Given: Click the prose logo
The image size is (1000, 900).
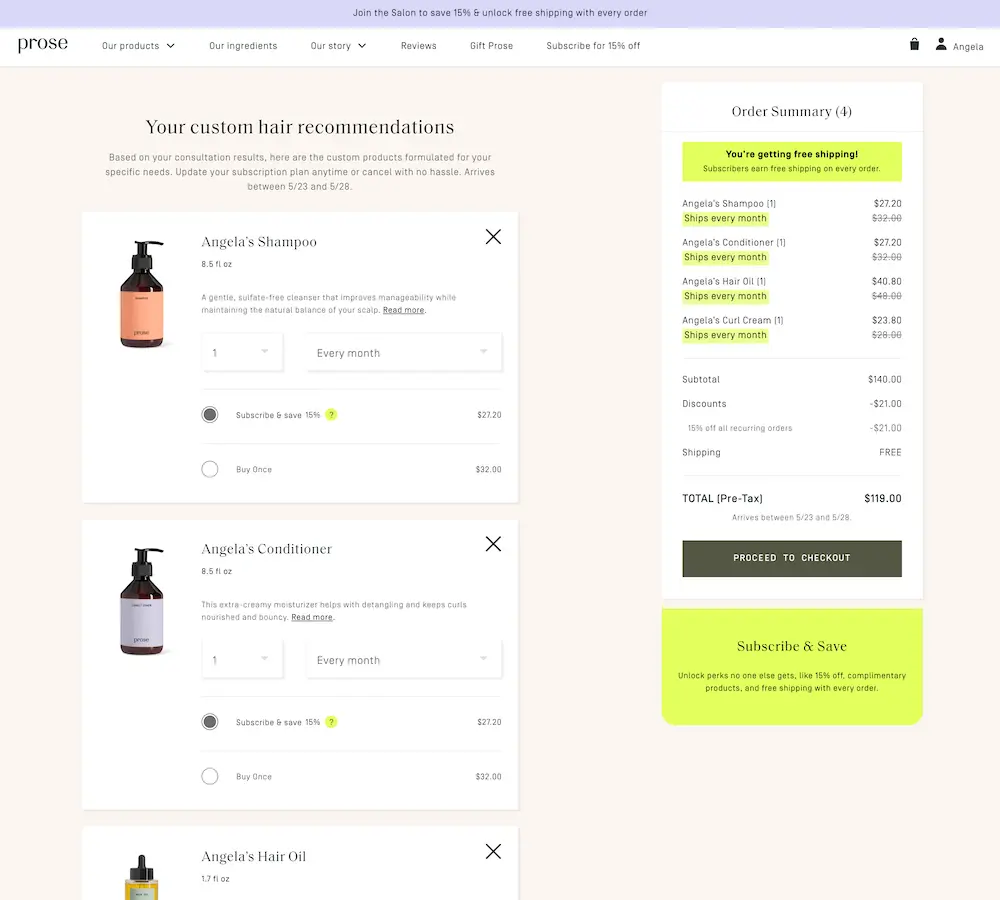Looking at the screenshot, I should pos(43,44).
